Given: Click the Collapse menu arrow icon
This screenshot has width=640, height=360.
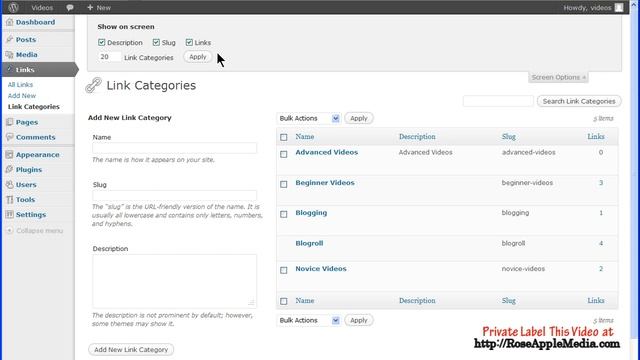Looking at the screenshot, I should point(9,231).
